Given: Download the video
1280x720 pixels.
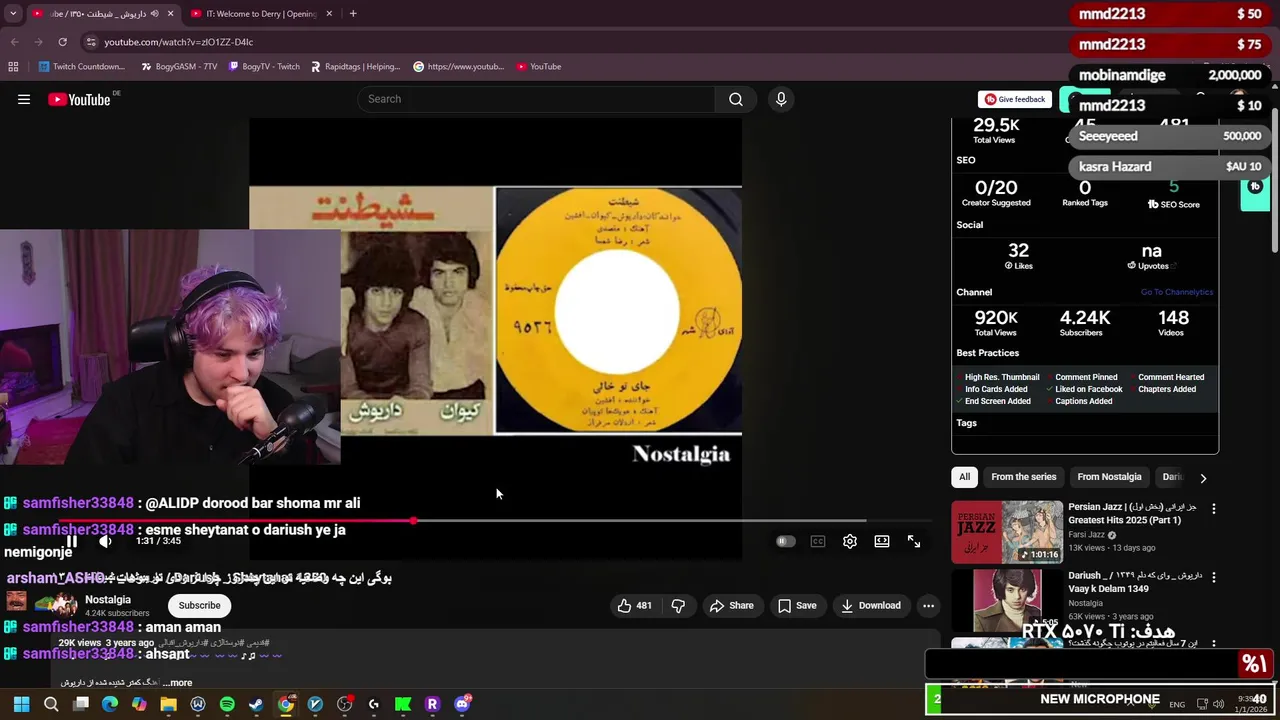Looking at the screenshot, I should tap(871, 605).
